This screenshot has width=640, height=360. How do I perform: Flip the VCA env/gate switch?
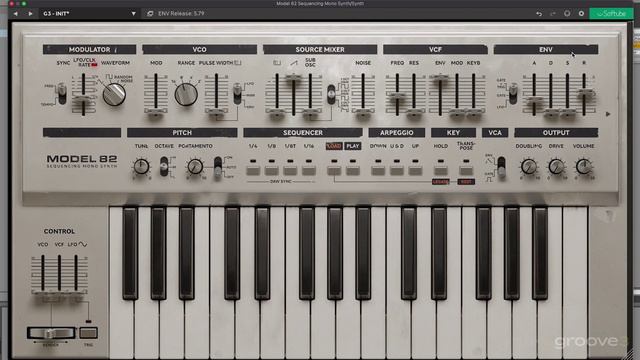pos(501,167)
